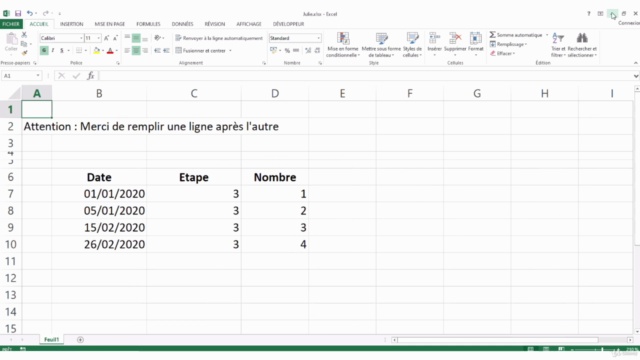Collapse the ribbon
Viewport: 640px width, 360px height.
[x=636, y=63]
